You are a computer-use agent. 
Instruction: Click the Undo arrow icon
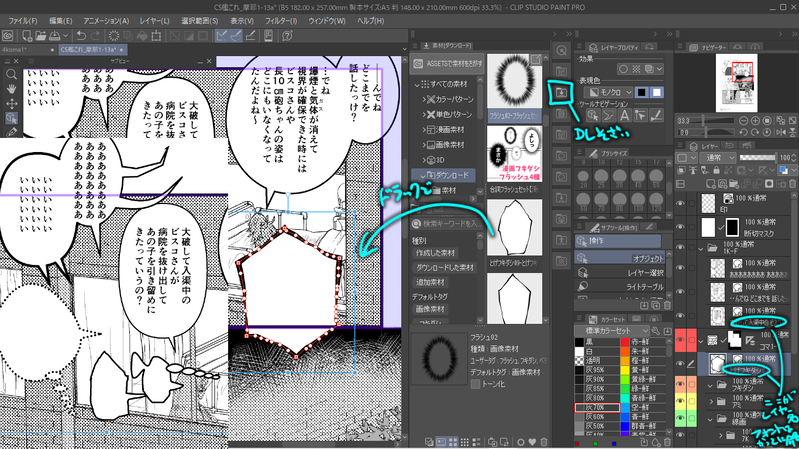[81, 36]
